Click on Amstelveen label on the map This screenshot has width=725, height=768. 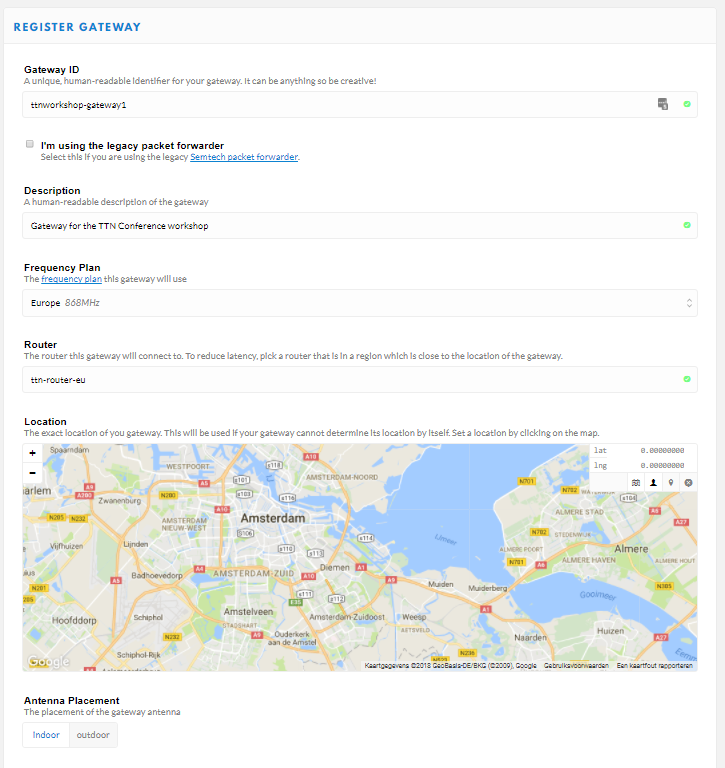pyautogui.click(x=248, y=612)
